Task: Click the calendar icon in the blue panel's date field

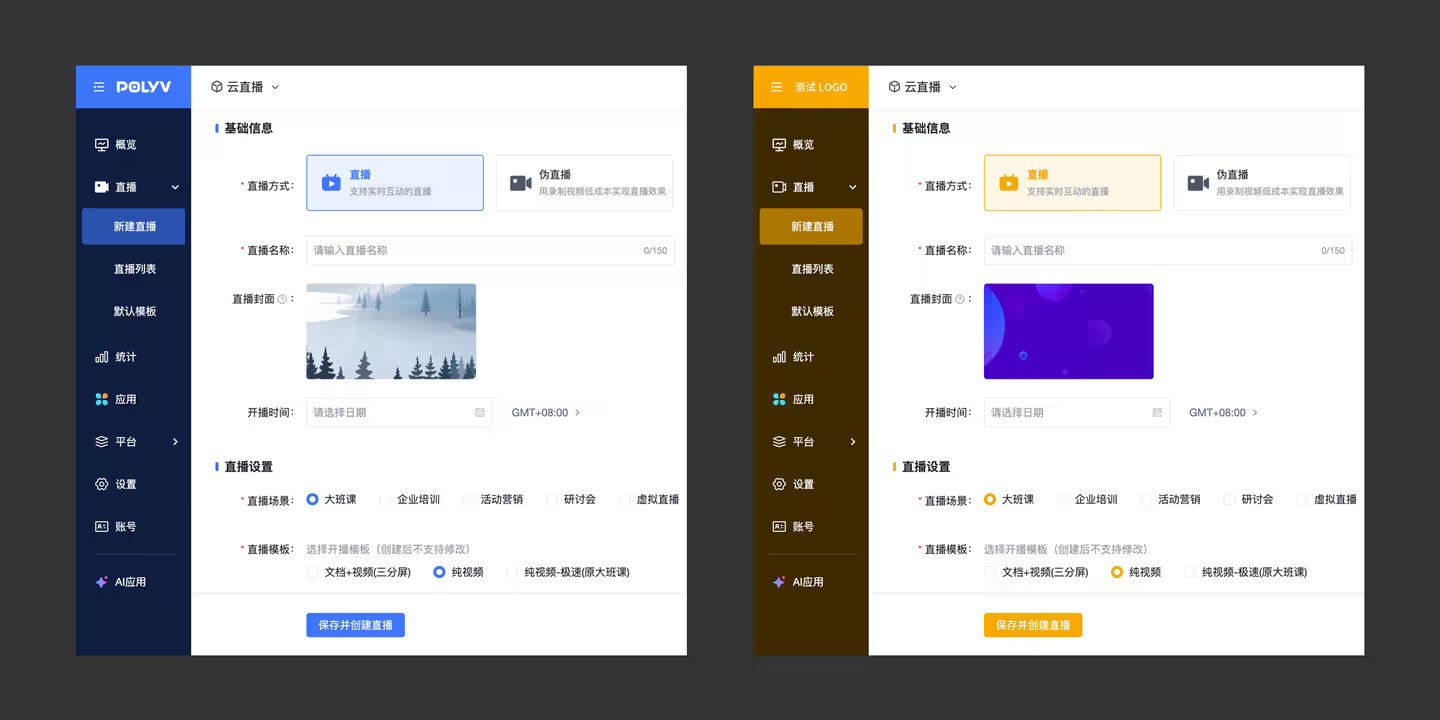Action: [480, 413]
